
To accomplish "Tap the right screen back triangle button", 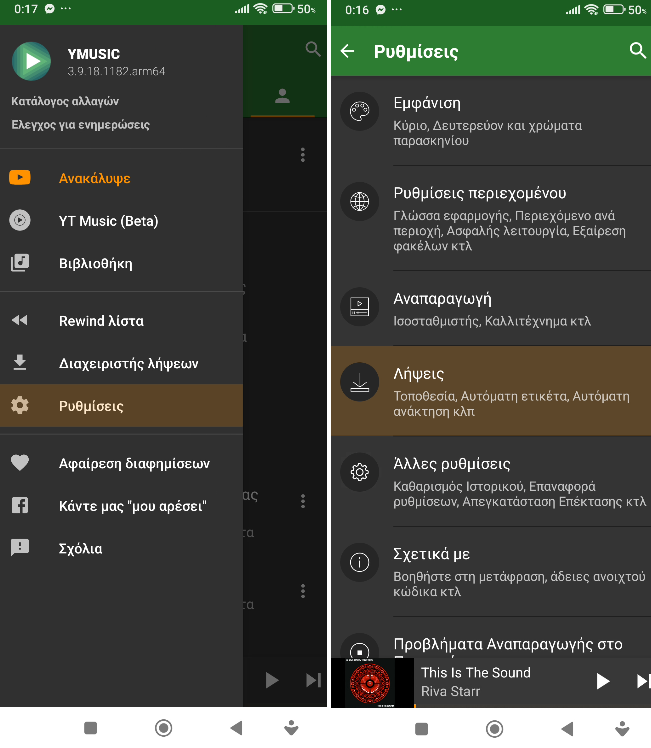I will pyautogui.click(x=567, y=729).
